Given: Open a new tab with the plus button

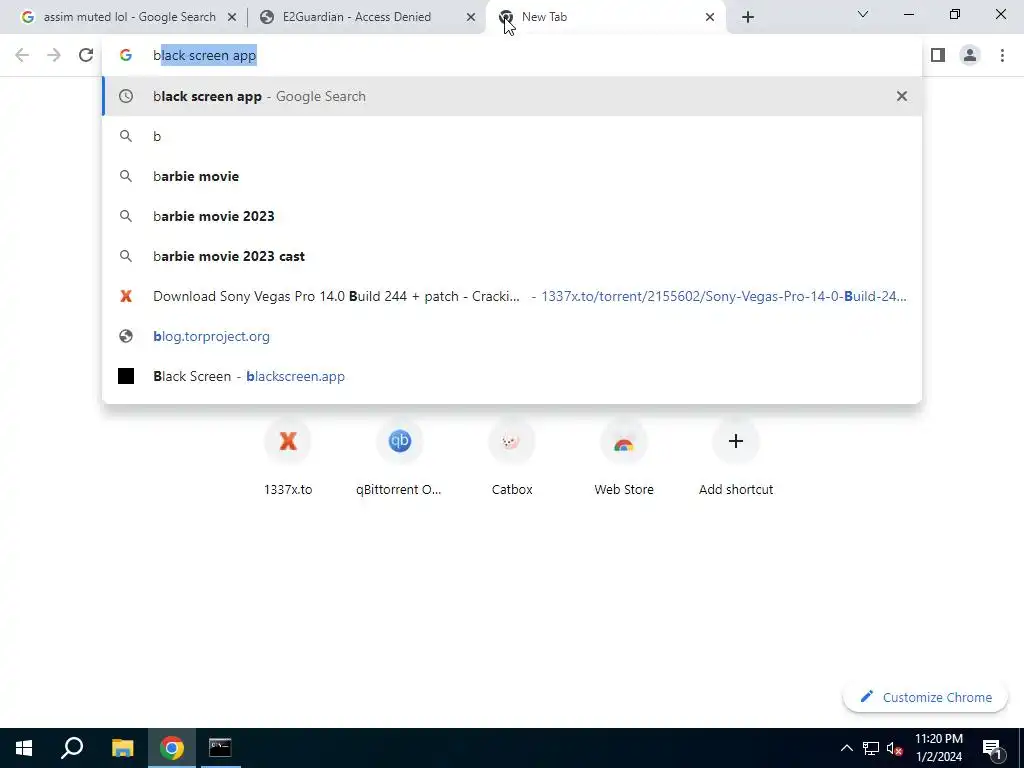Looking at the screenshot, I should pyautogui.click(x=748, y=17).
